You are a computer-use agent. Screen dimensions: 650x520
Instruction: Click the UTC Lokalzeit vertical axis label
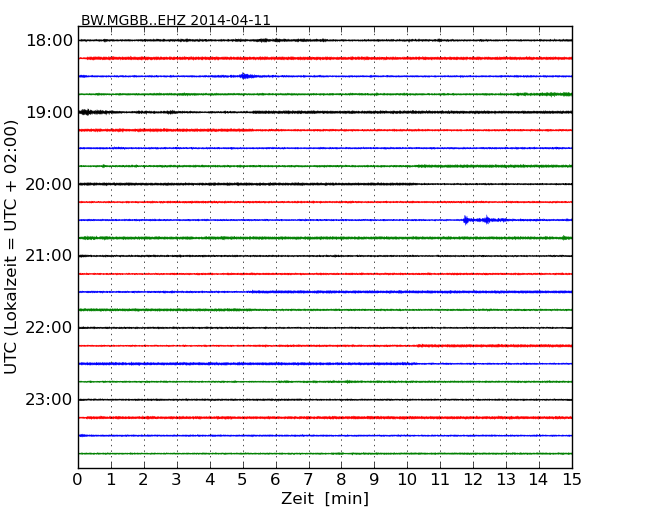pos(11,247)
